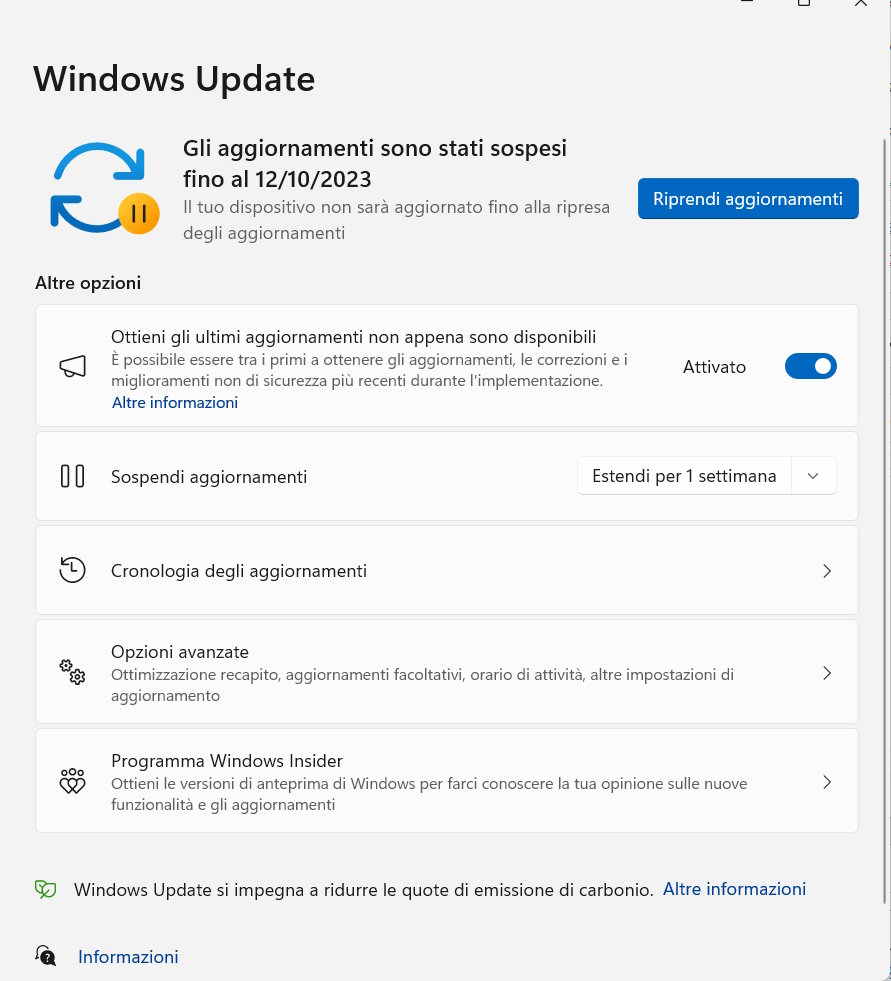The width and height of the screenshot is (891, 981).
Task: Open the Informazioni help link
Action: [x=128, y=957]
